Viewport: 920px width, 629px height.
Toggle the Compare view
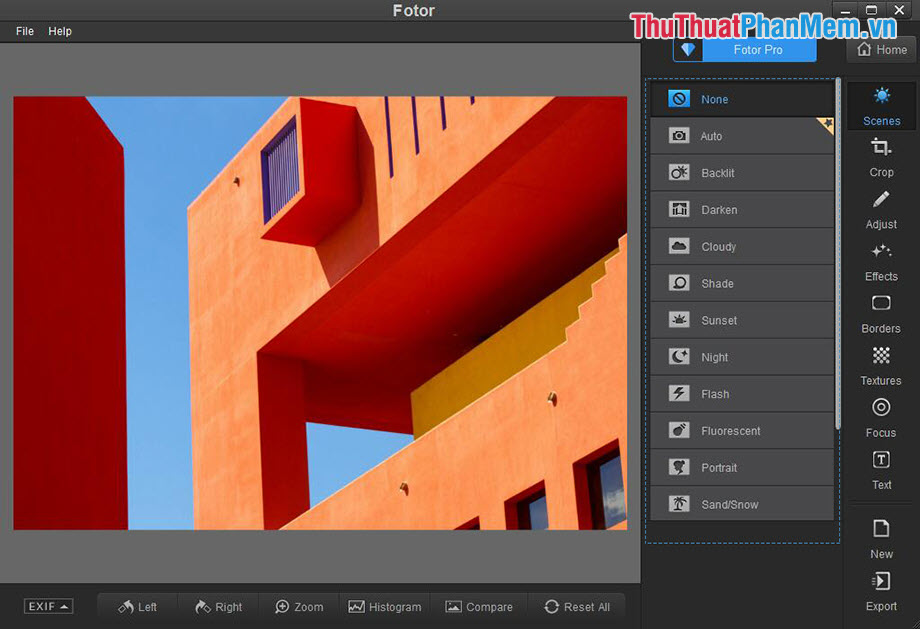[x=480, y=606]
